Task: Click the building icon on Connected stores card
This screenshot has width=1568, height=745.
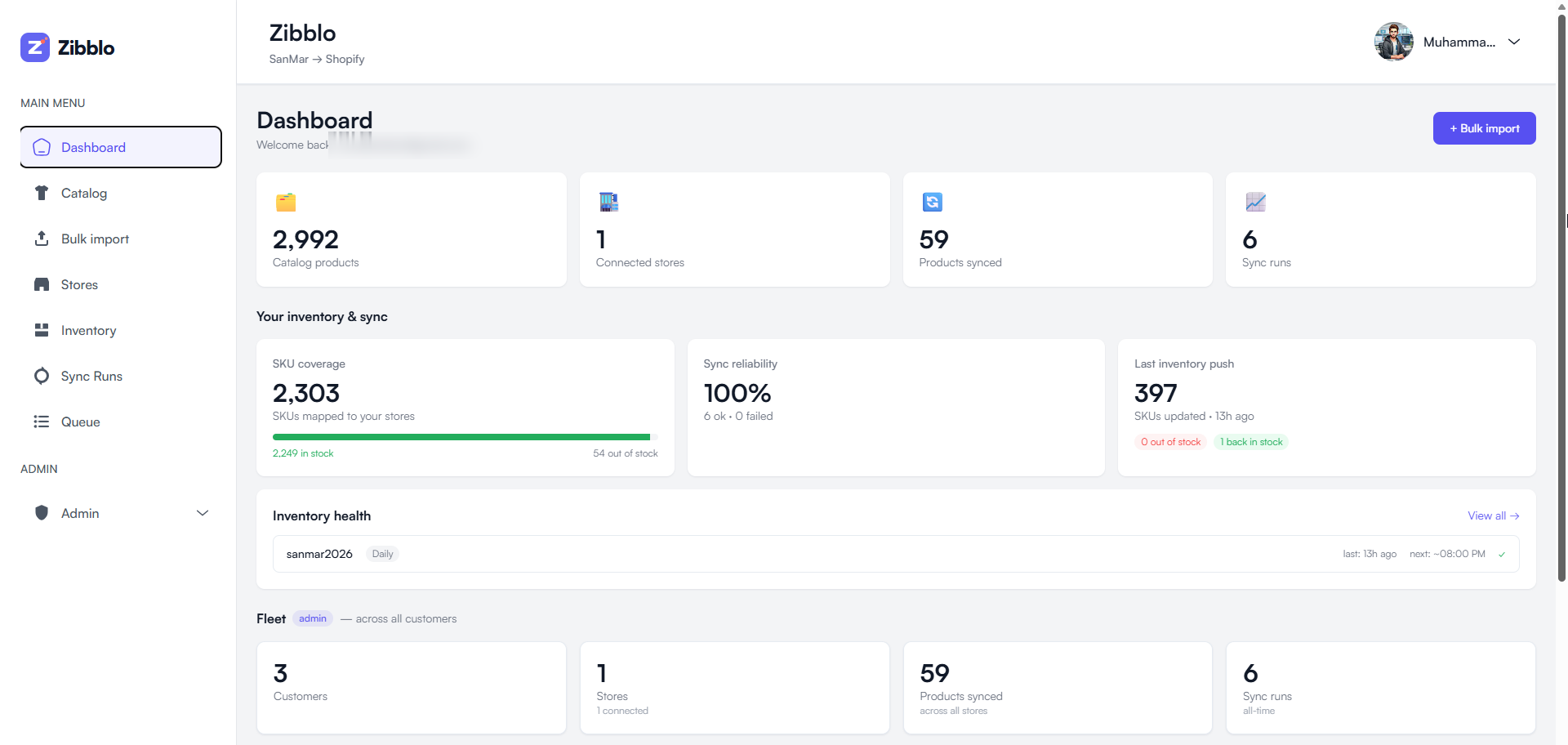Action: tap(608, 202)
